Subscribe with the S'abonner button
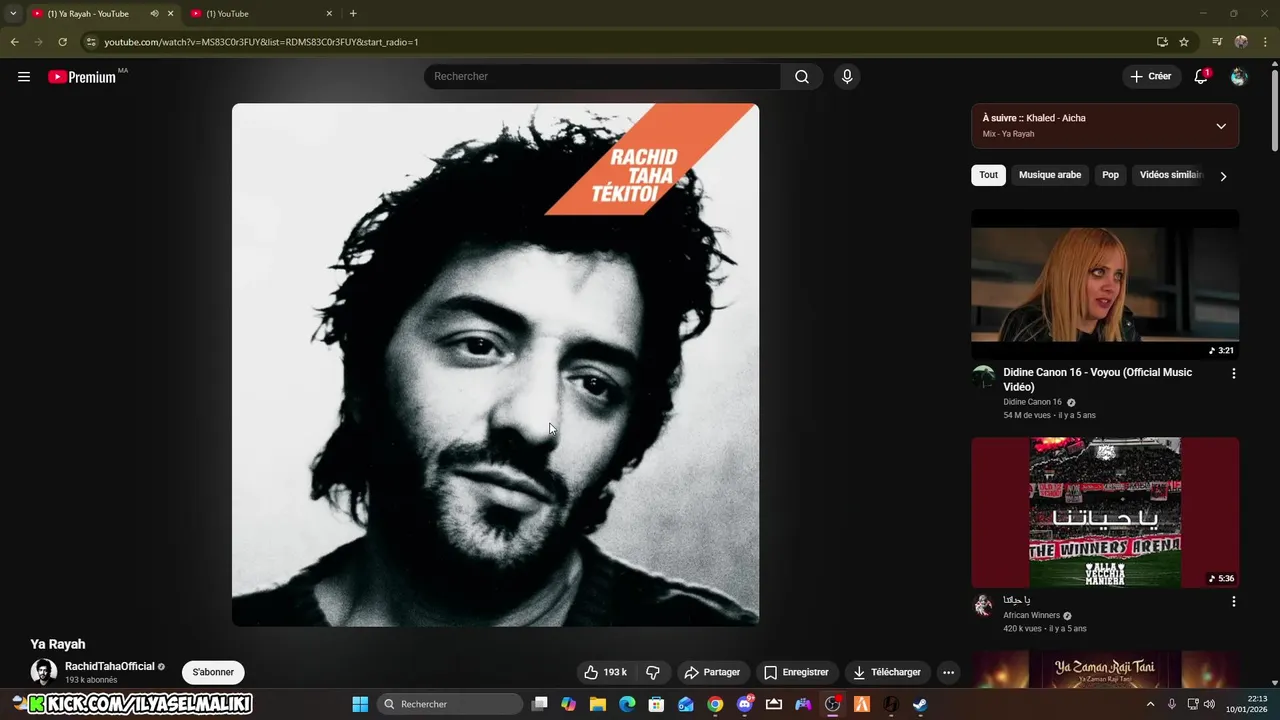Screen dimensions: 1280x720 click(x=213, y=673)
